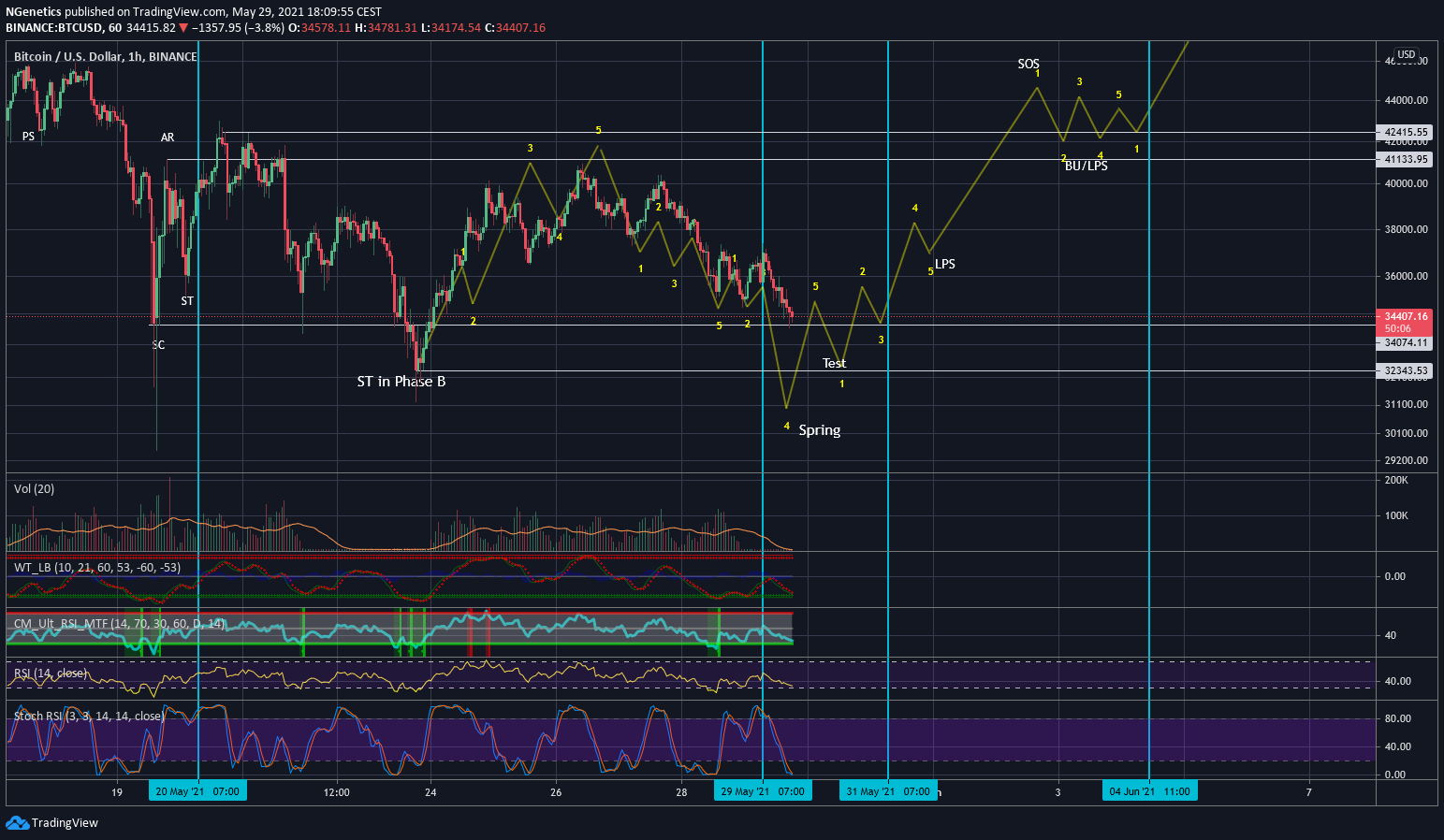The image size is (1444, 840).
Task: Click the 42415.55 horizontal line price tag
Action: coord(1406,132)
